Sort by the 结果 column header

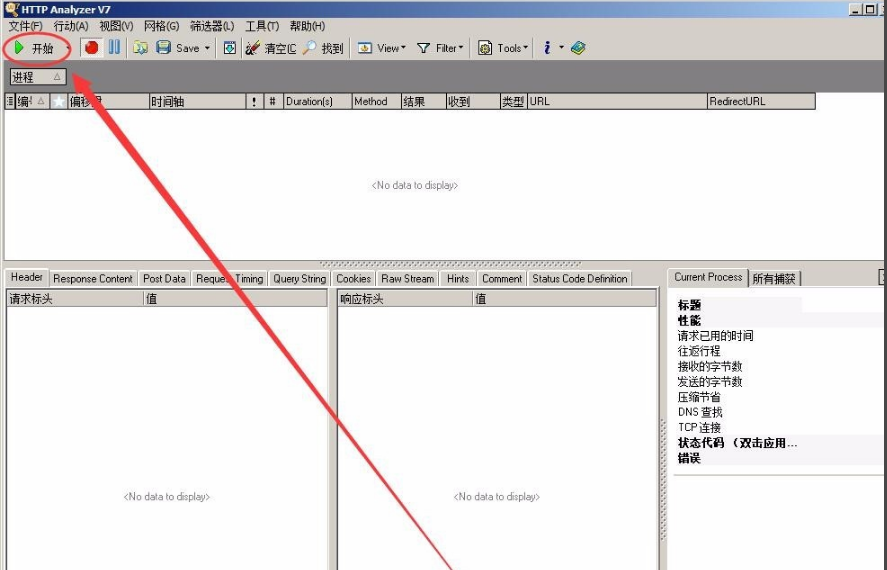pyautogui.click(x=423, y=101)
